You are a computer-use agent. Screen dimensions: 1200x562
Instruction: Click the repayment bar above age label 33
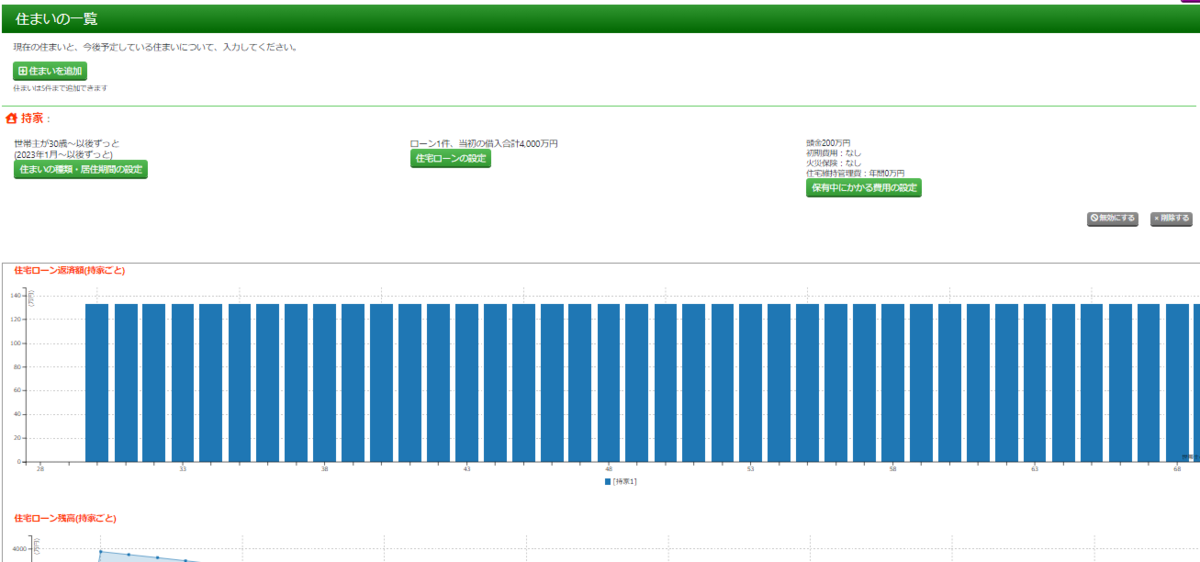coord(182,383)
